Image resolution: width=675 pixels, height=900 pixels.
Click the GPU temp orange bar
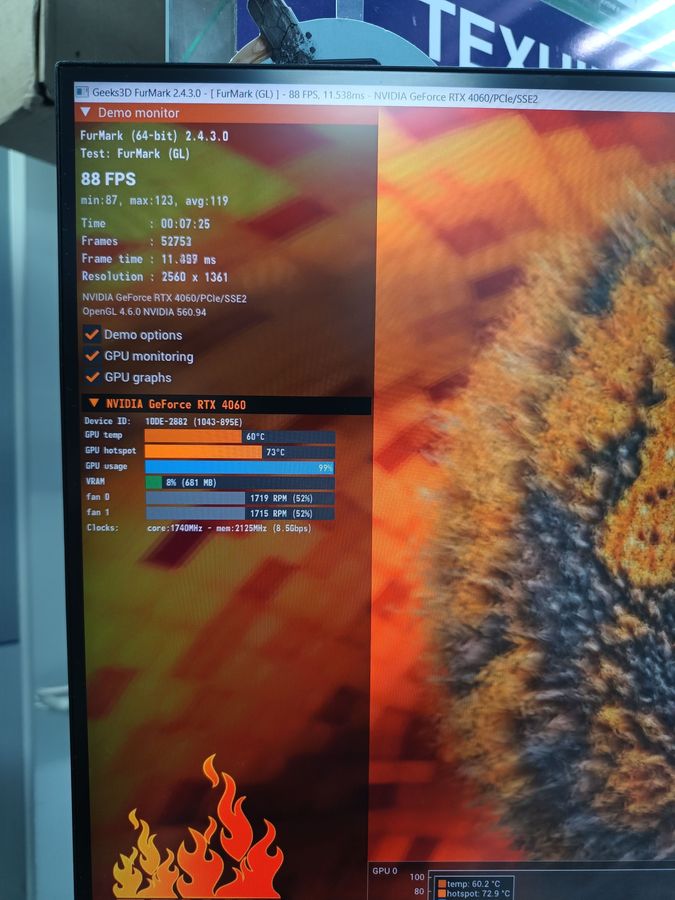193,436
